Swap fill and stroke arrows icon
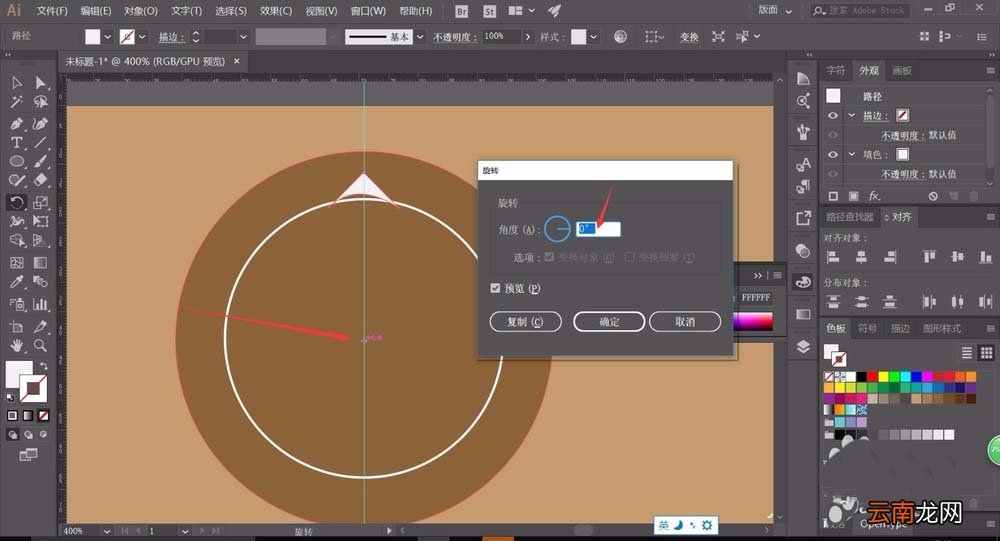This screenshot has width=1000, height=541. point(43,366)
